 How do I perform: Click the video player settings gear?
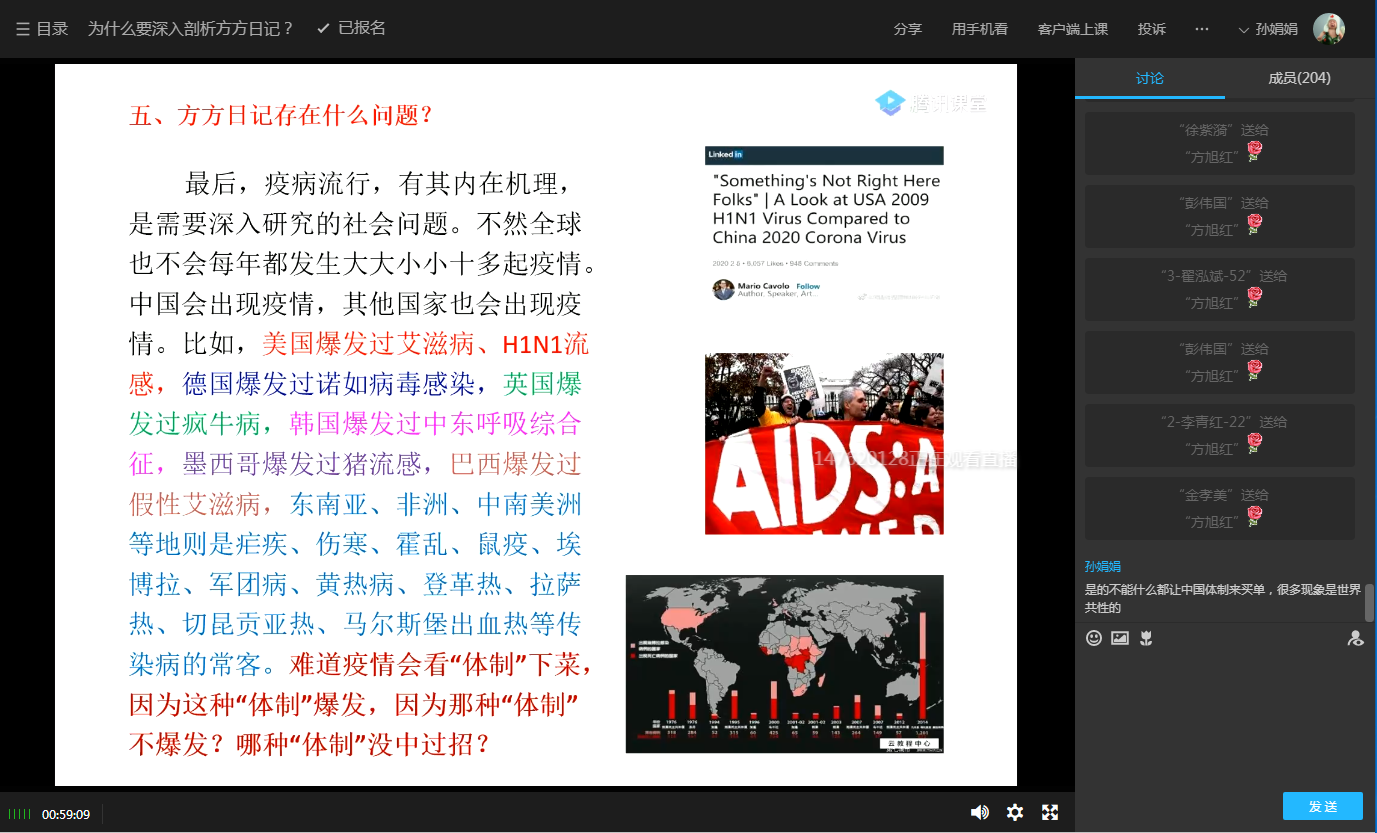pyautogui.click(x=1015, y=812)
